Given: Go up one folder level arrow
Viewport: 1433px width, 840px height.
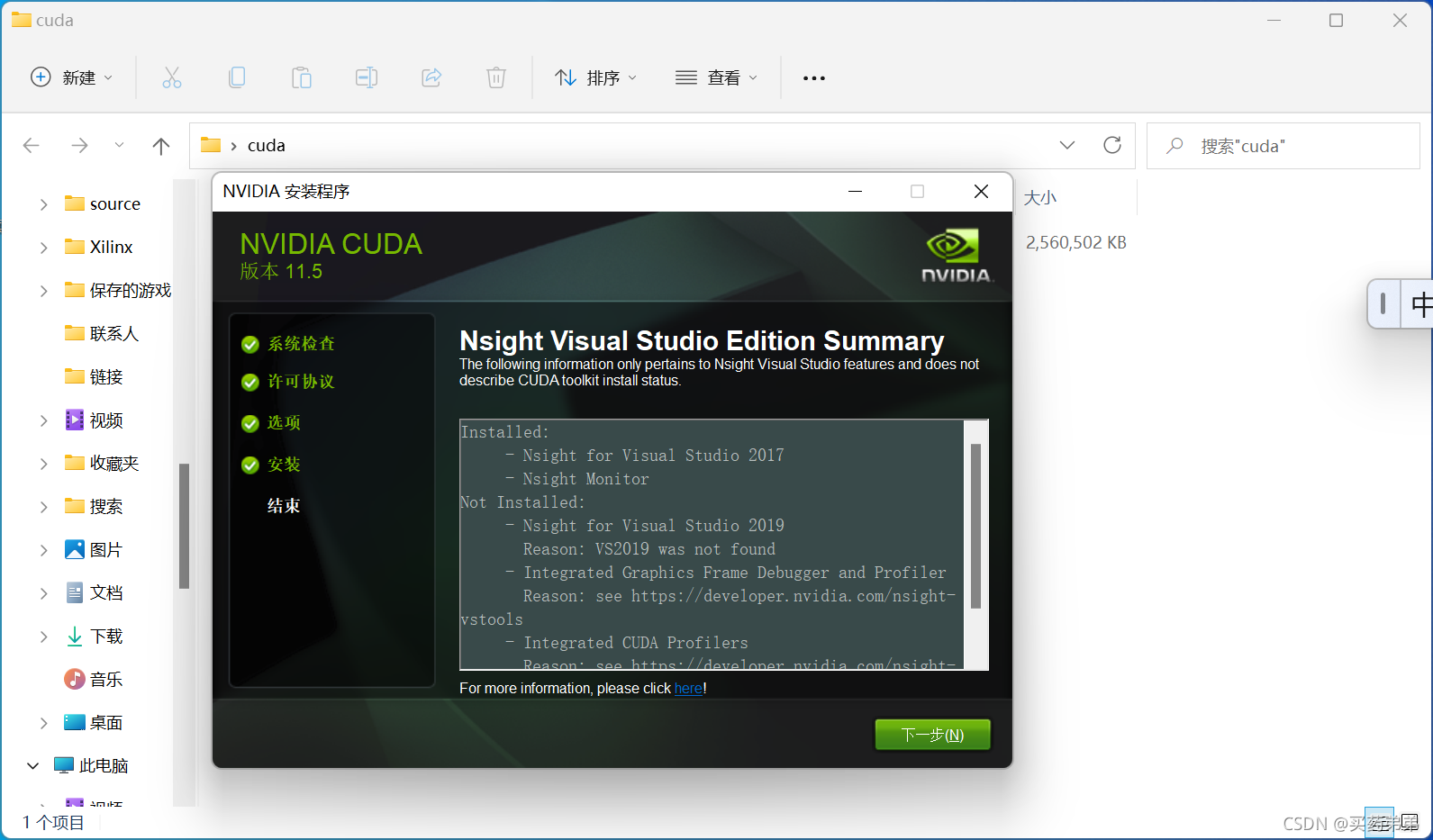Looking at the screenshot, I should (161, 146).
